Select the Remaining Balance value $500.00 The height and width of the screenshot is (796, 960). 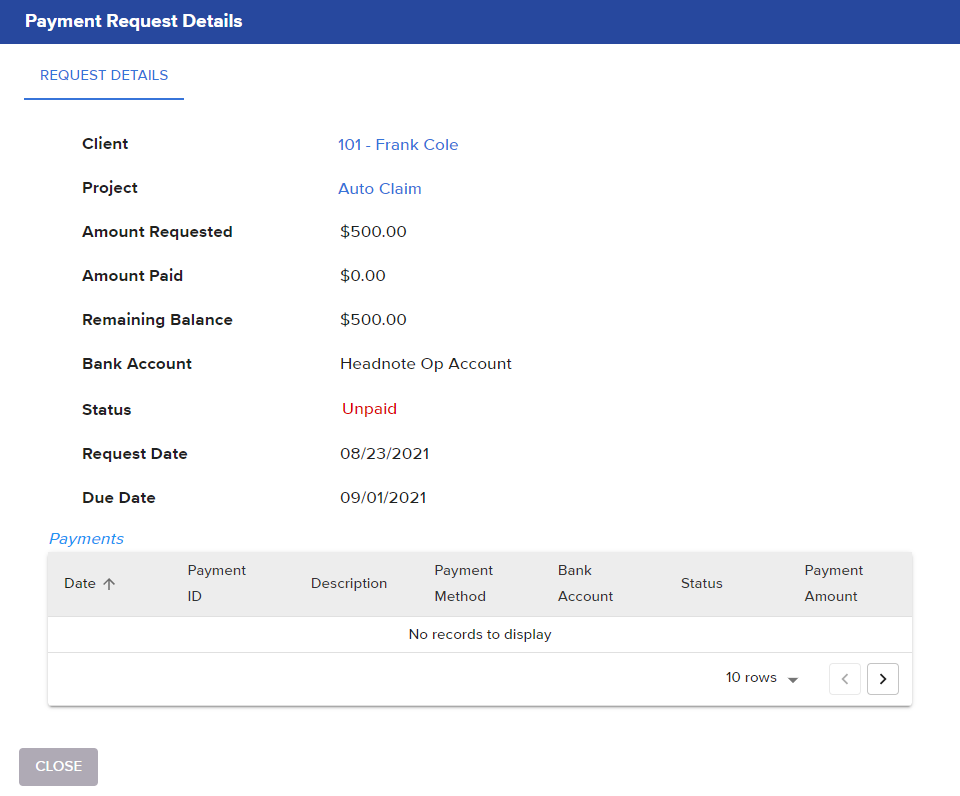[x=373, y=320]
